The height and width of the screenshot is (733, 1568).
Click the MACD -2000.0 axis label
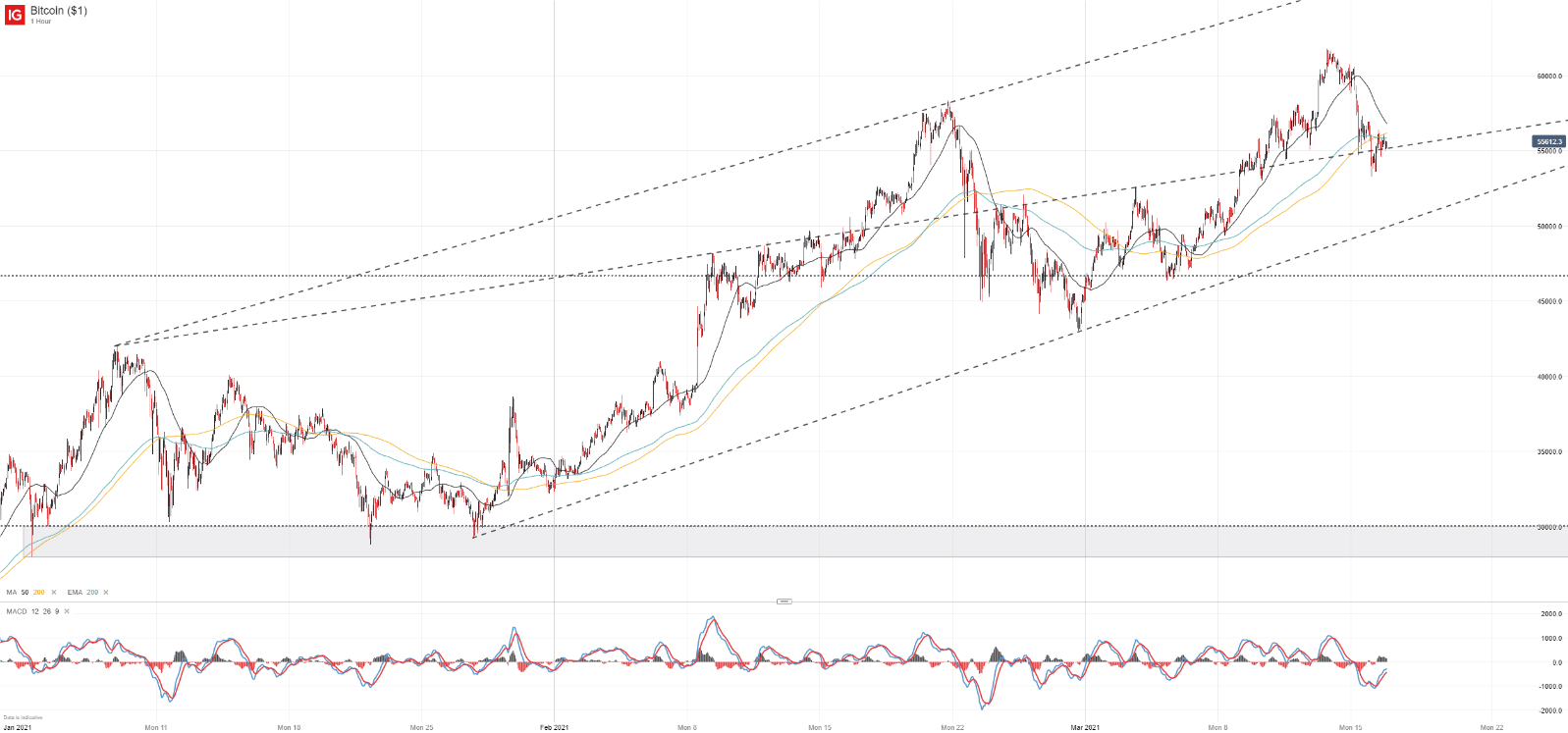(1550, 711)
